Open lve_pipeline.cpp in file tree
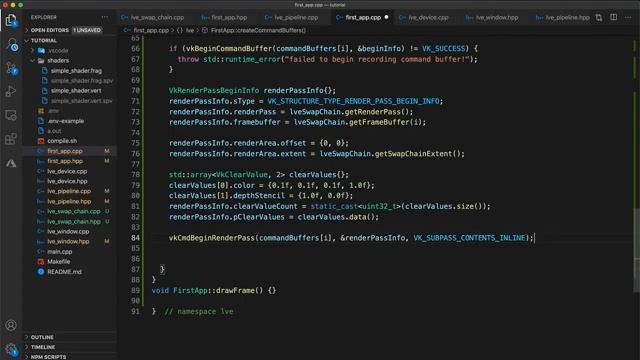640x360 pixels. (69, 191)
